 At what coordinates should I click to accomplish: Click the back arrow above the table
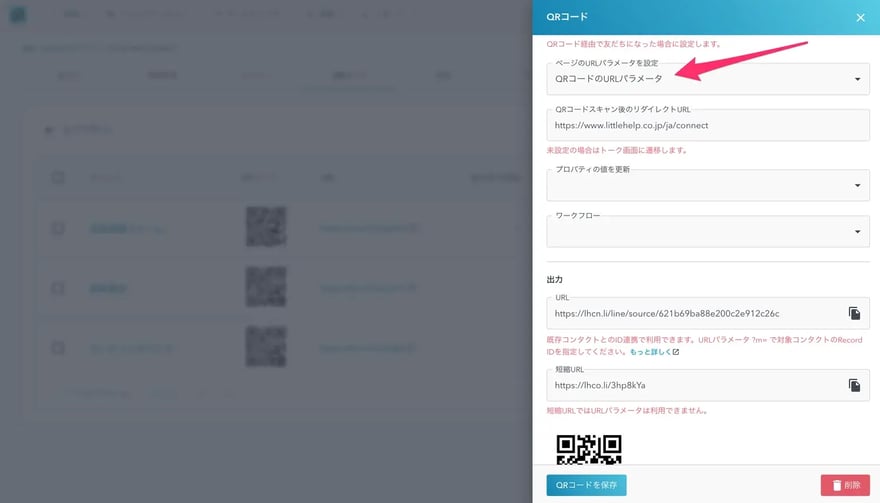click(x=51, y=129)
